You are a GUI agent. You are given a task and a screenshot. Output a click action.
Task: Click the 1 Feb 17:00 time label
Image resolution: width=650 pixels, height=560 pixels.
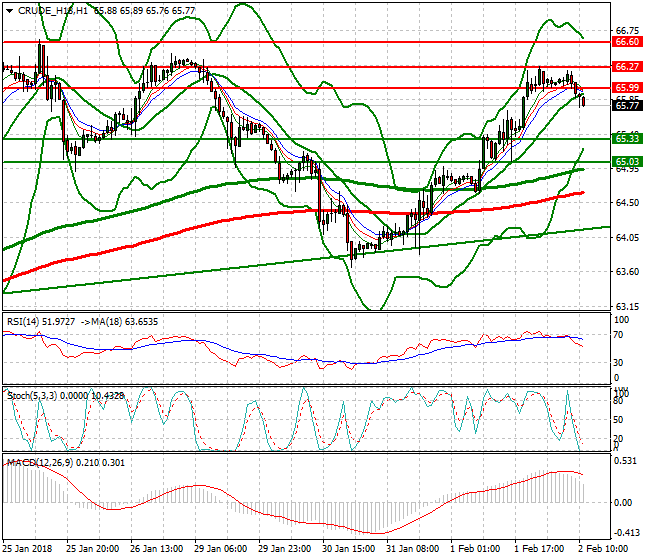pos(539,549)
